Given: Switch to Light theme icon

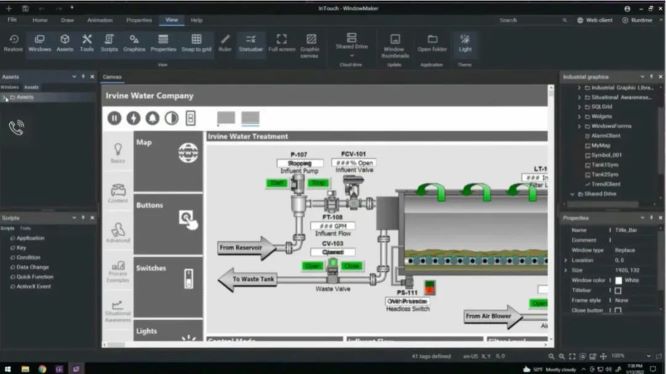Looking at the screenshot, I should [x=465, y=43].
